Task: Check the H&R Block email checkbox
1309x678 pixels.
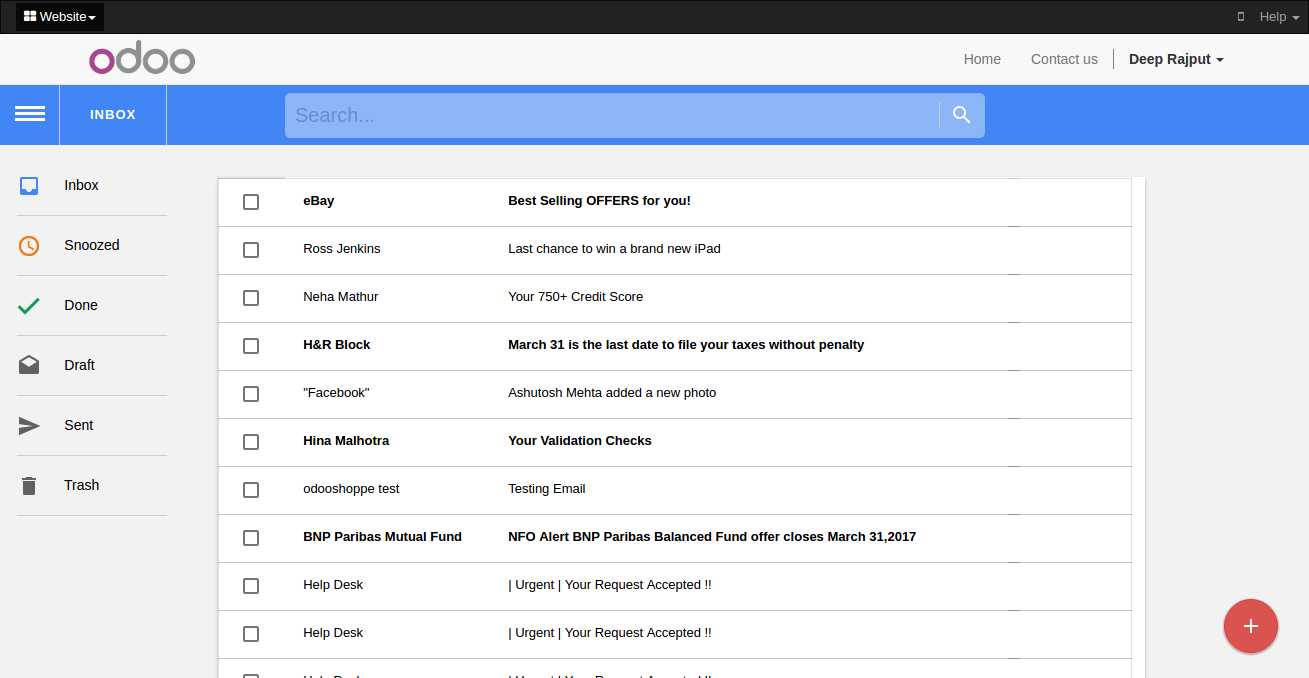Action: 251,346
